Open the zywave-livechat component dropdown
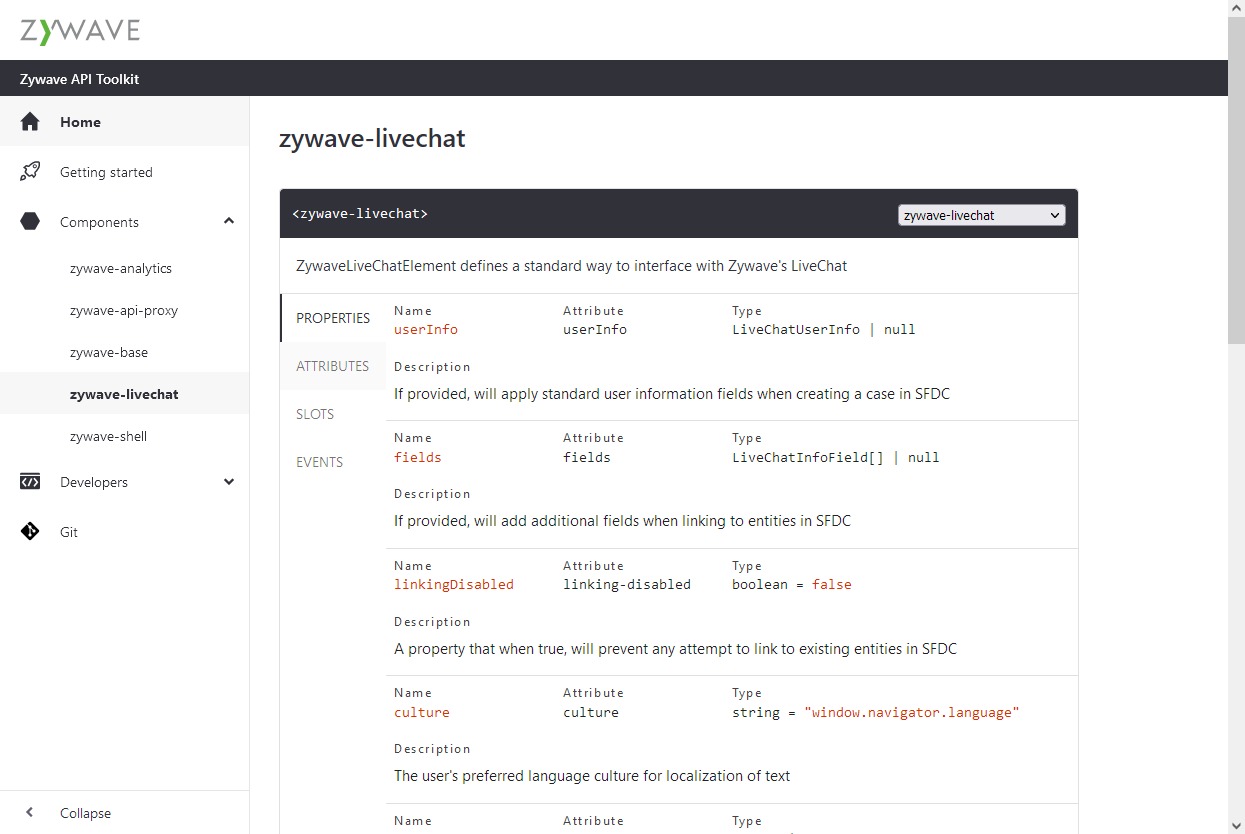The width and height of the screenshot is (1245, 834). (x=982, y=215)
